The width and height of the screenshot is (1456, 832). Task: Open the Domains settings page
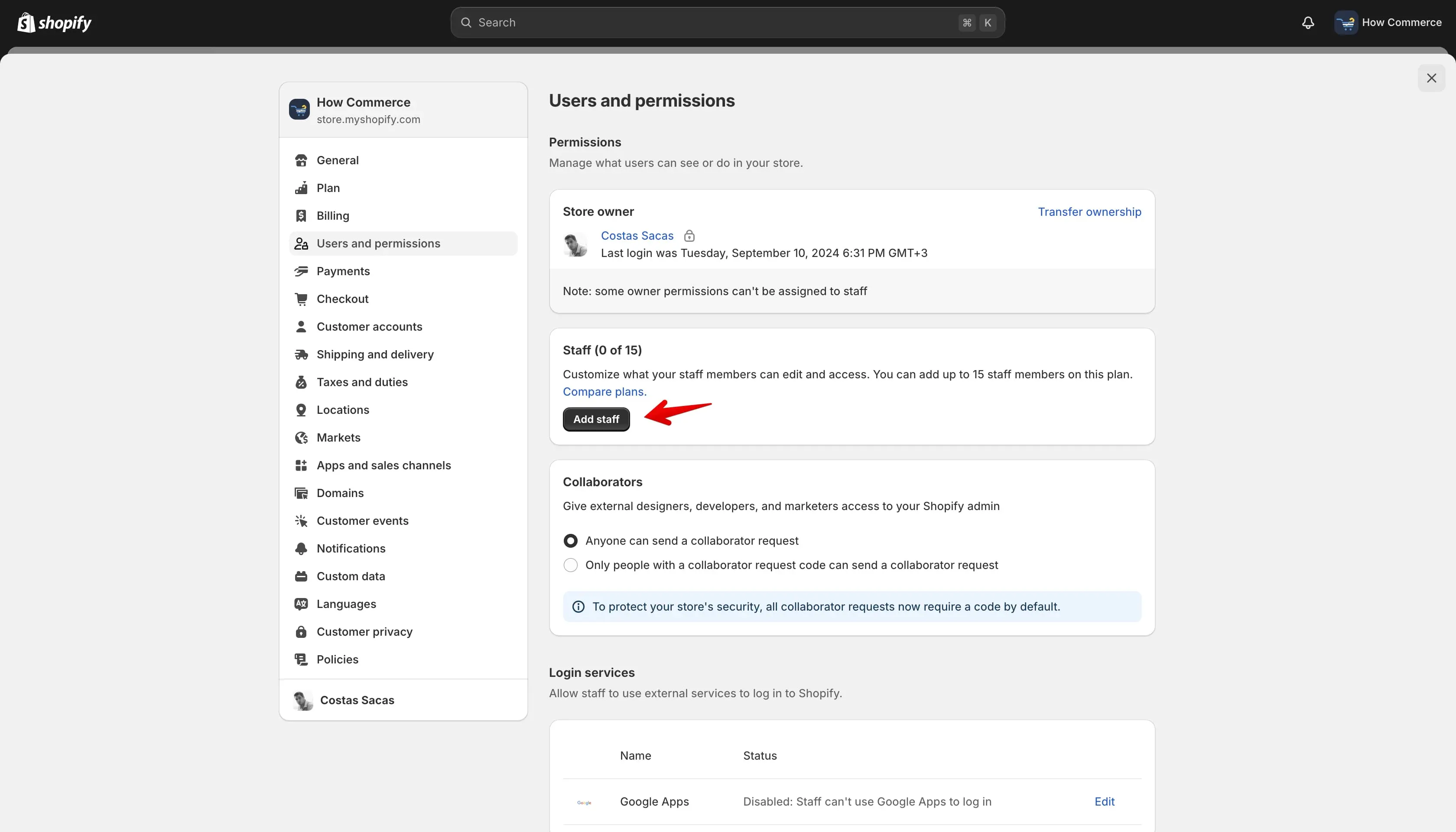(403, 493)
